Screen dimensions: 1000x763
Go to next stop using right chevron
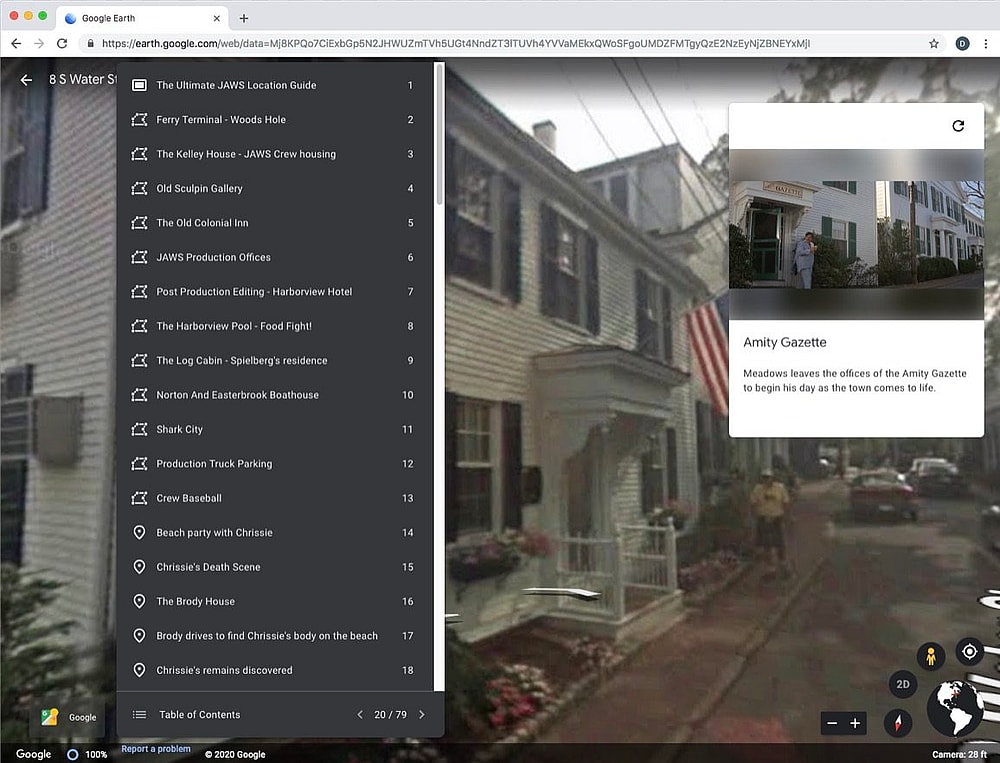pyautogui.click(x=421, y=715)
